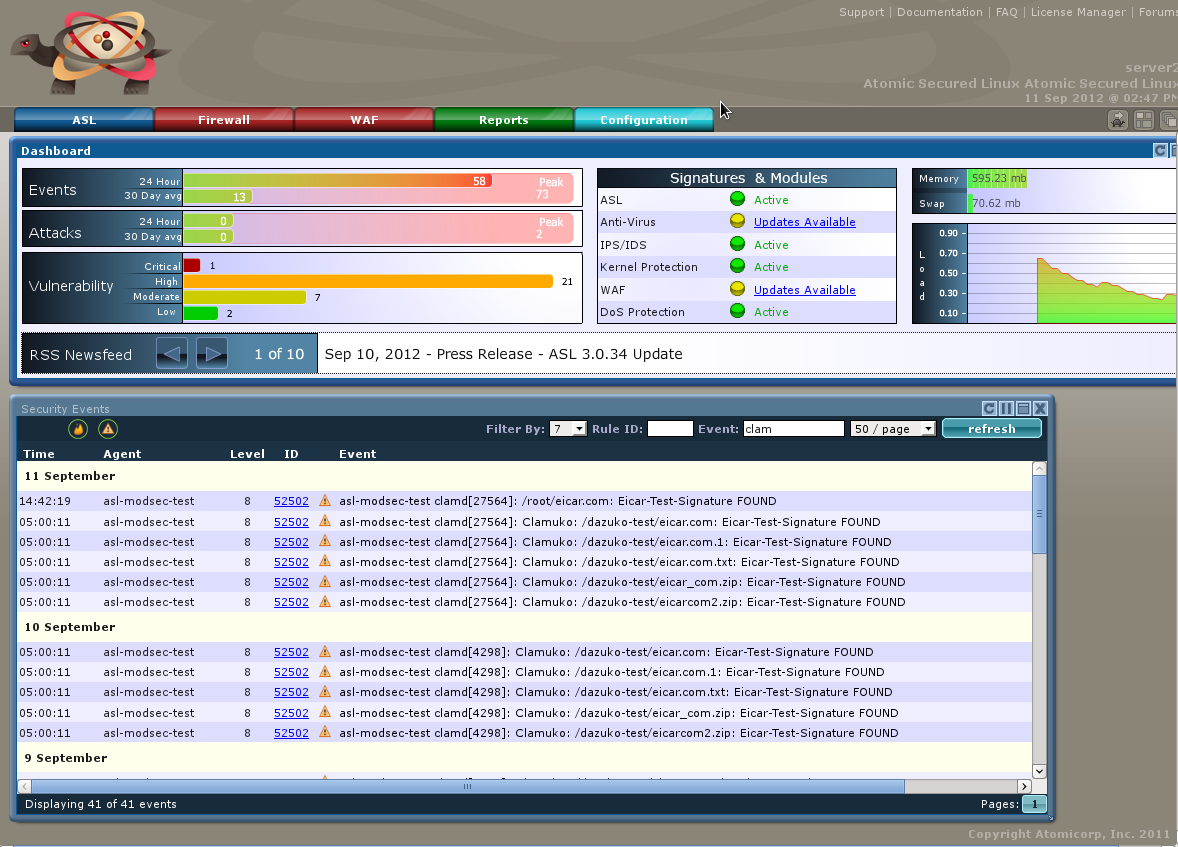Click the yellow status light for Anti-Virus

coord(738,221)
